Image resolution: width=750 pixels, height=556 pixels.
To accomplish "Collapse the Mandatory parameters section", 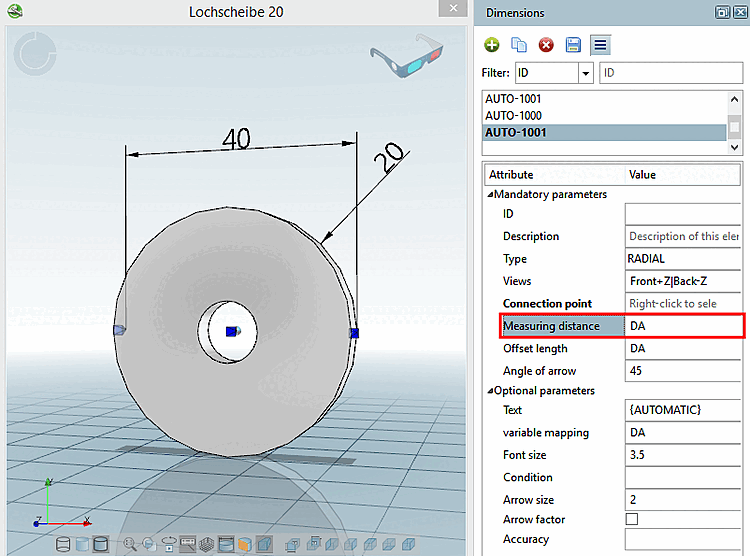I will pos(490,194).
